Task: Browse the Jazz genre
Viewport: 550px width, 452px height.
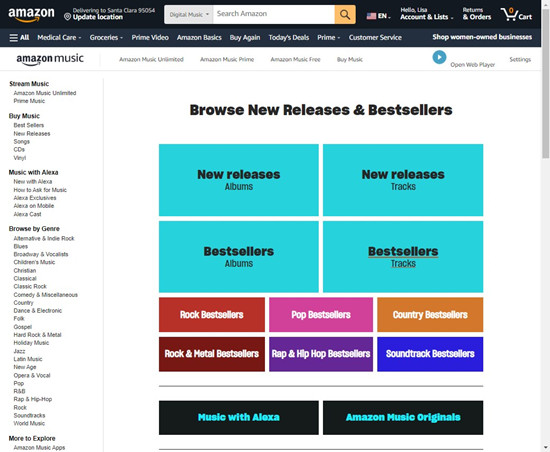Action: pyautogui.click(x=19, y=351)
